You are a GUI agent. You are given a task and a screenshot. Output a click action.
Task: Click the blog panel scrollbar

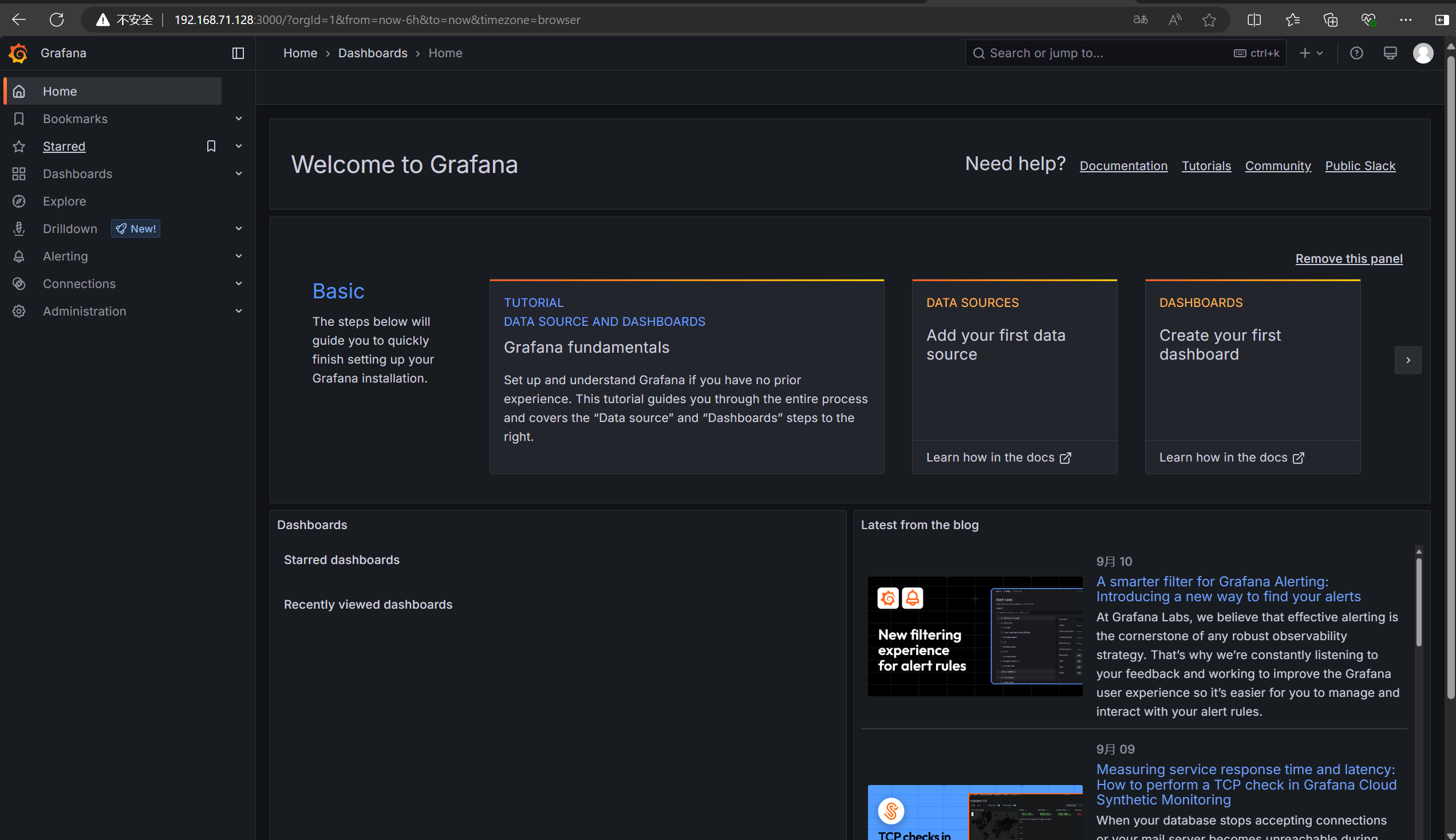pyautogui.click(x=1419, y=601)
